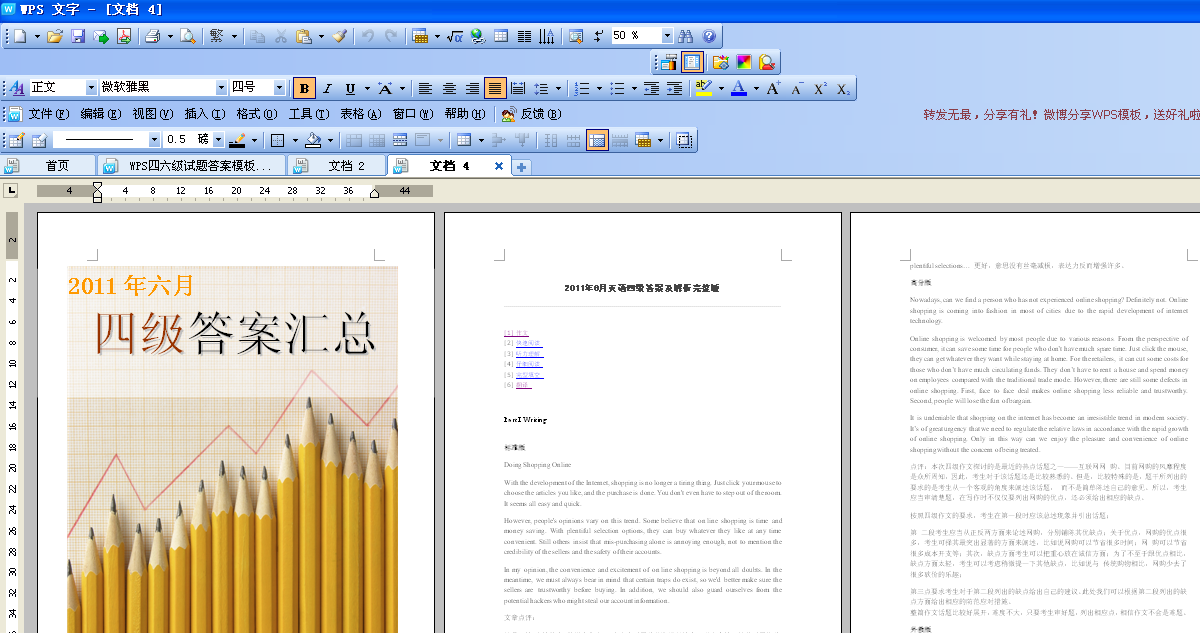Toggle justified text alignment
Viewport: 1200px width, 633px height.
495,88
